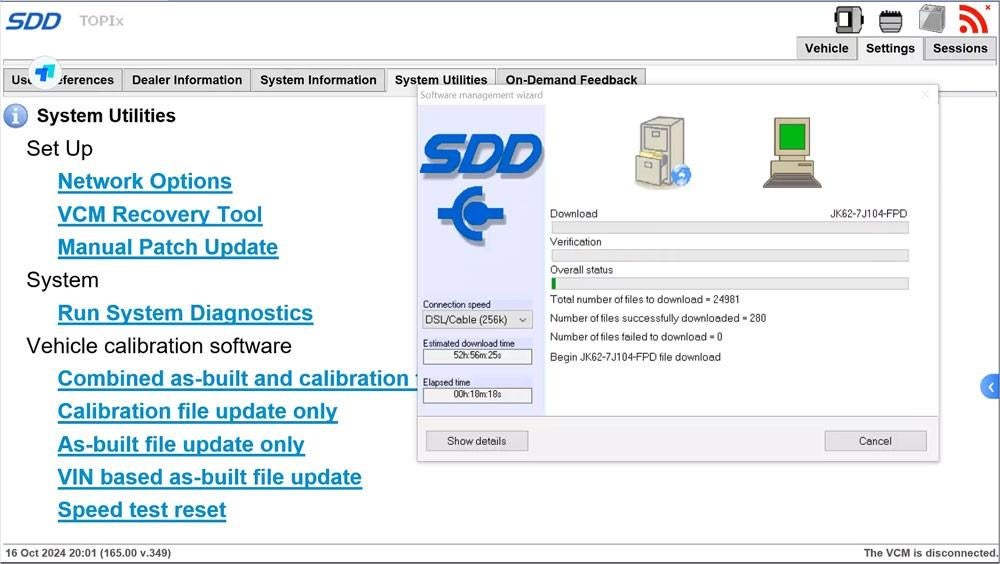
Task: Click the Verification progress bar
Action: [730, 255]
